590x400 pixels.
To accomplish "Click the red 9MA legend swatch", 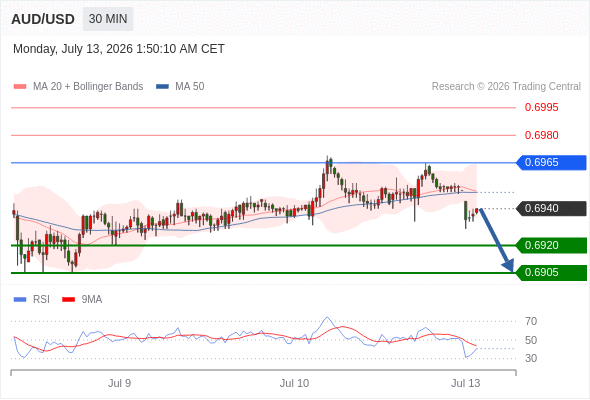I will [x=68, y=300].
